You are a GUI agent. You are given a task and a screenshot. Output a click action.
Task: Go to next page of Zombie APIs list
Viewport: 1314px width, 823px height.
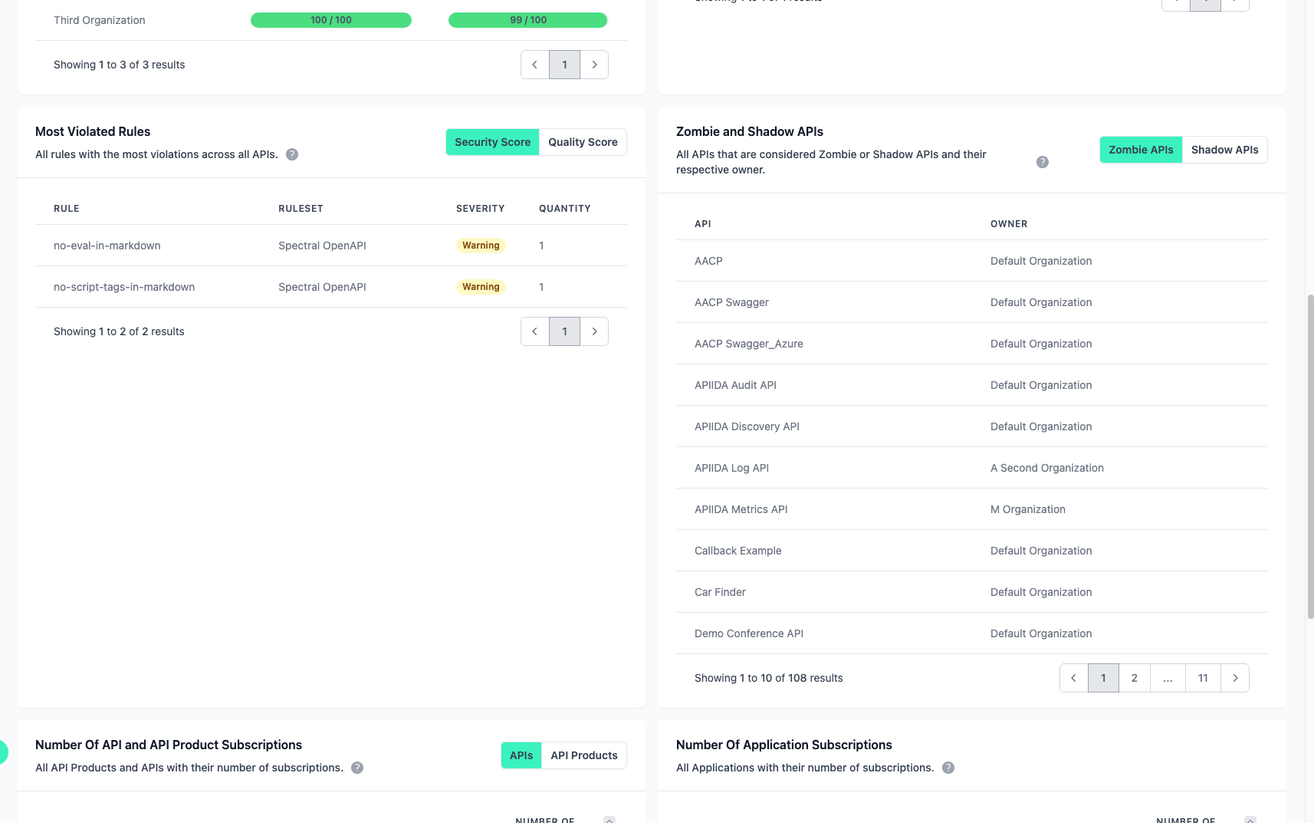point(1234,677)
